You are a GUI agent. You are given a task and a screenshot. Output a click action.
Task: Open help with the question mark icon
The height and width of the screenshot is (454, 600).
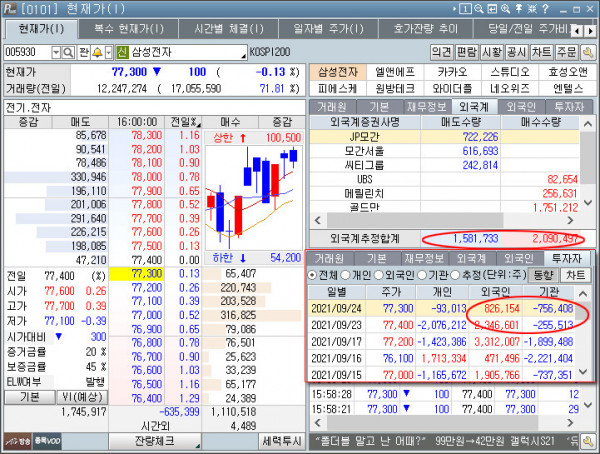545,9
